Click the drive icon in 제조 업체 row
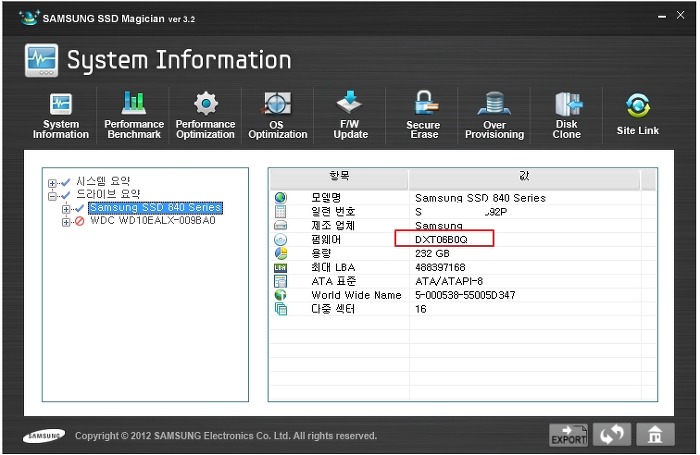 pos(280,225)
